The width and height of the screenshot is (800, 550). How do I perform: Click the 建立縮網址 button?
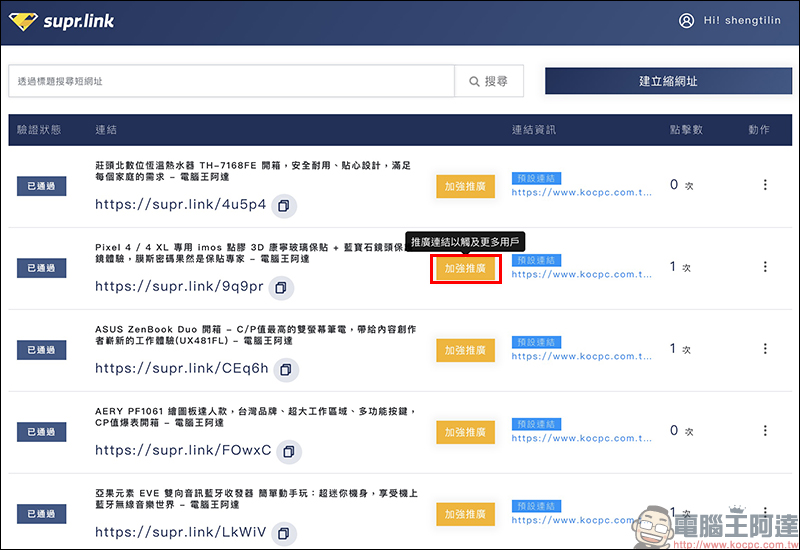coord(668,81)
